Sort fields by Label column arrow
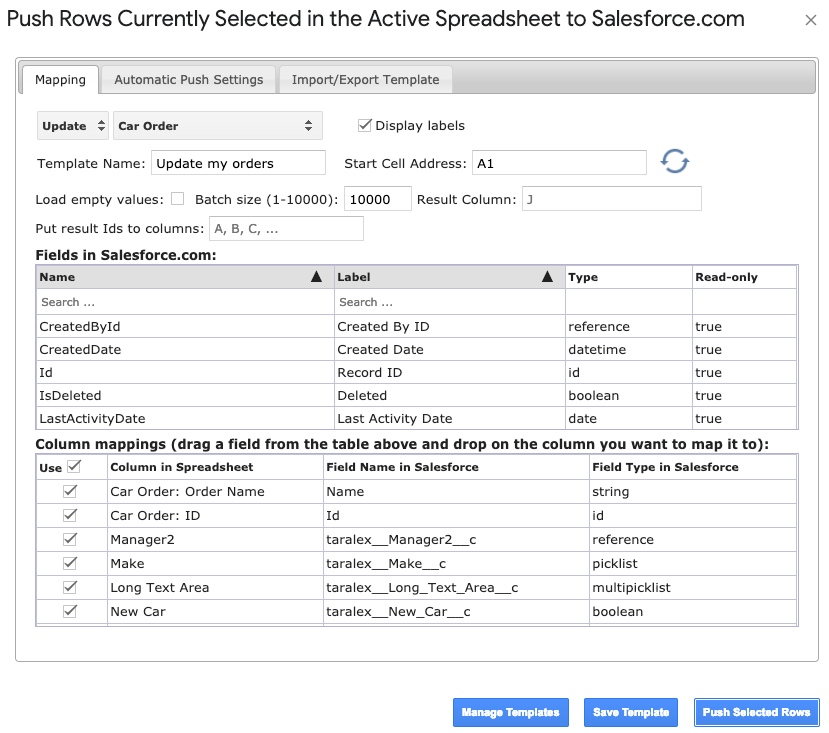The image size is (829, 733). (547, 277)
